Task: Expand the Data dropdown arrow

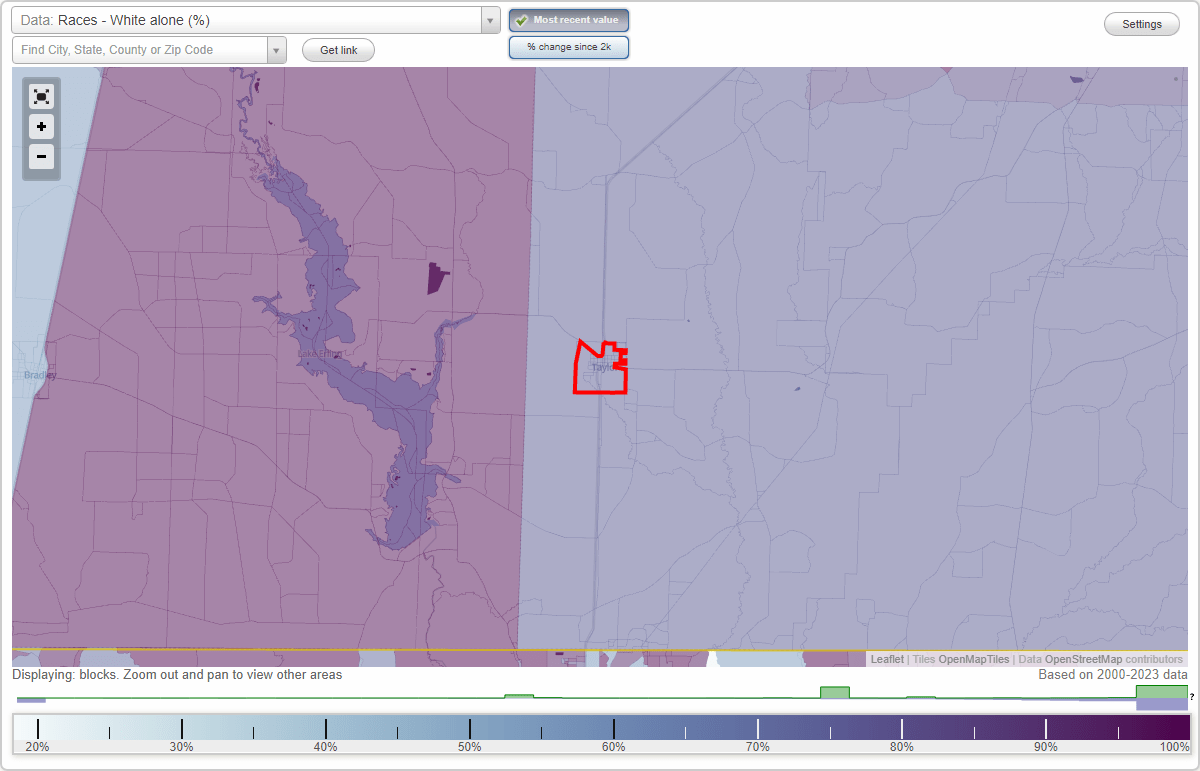Action: (489, 19)
